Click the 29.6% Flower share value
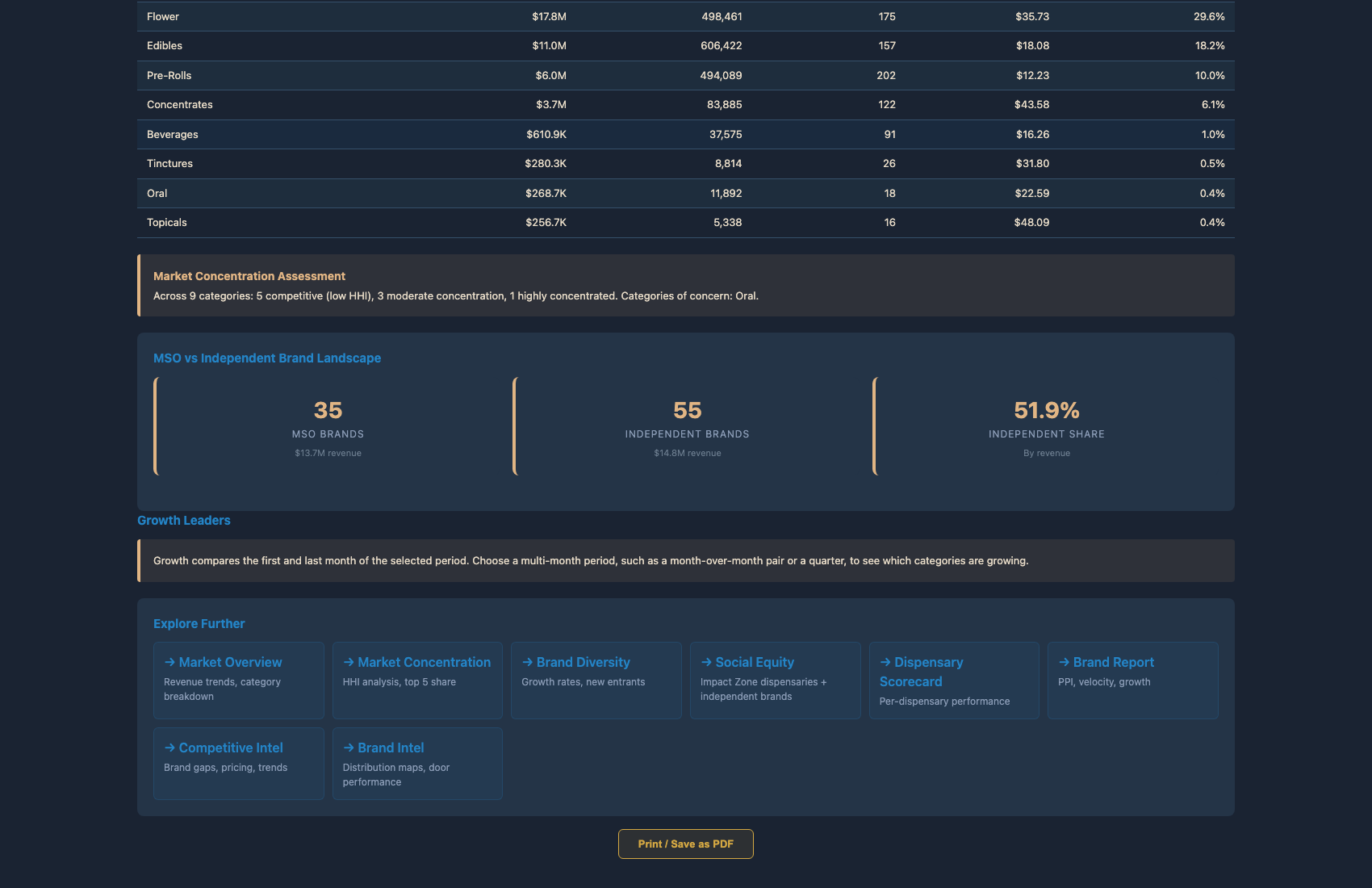 coord(1209,16)
